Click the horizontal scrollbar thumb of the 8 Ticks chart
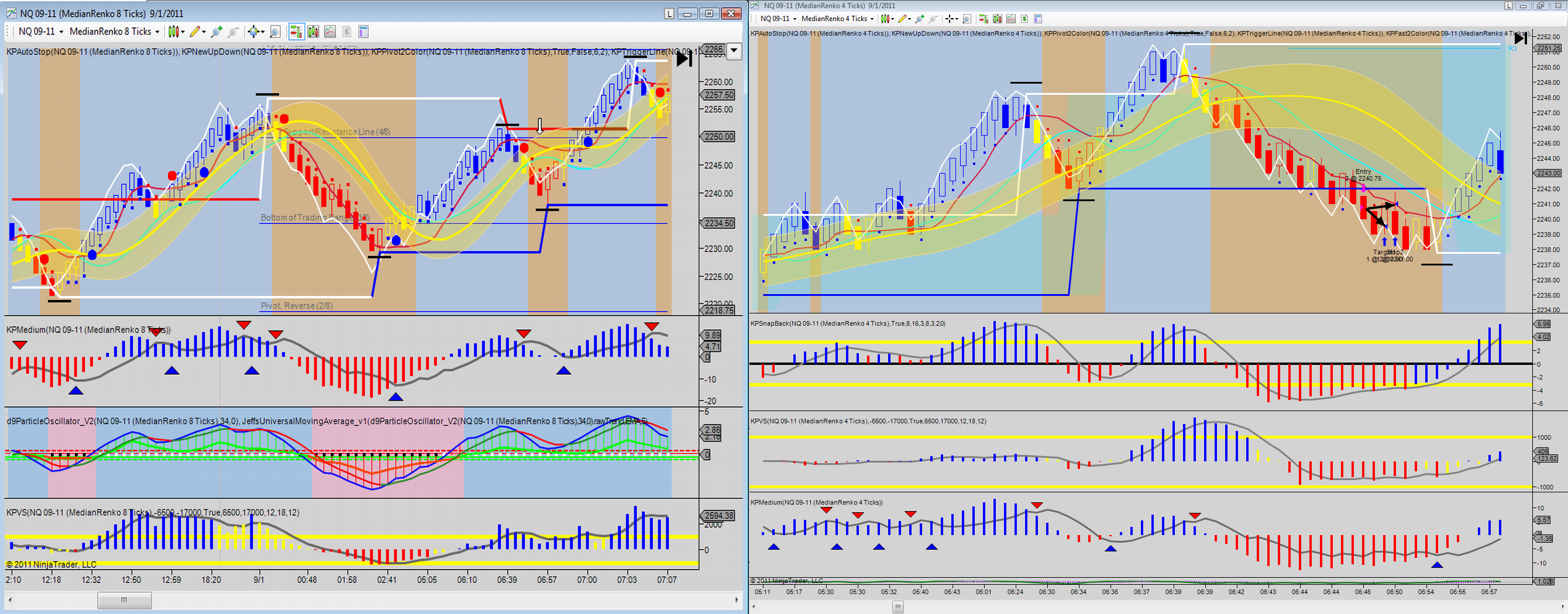This screenshot has width=1568, height=614. (x=124, y=601)
